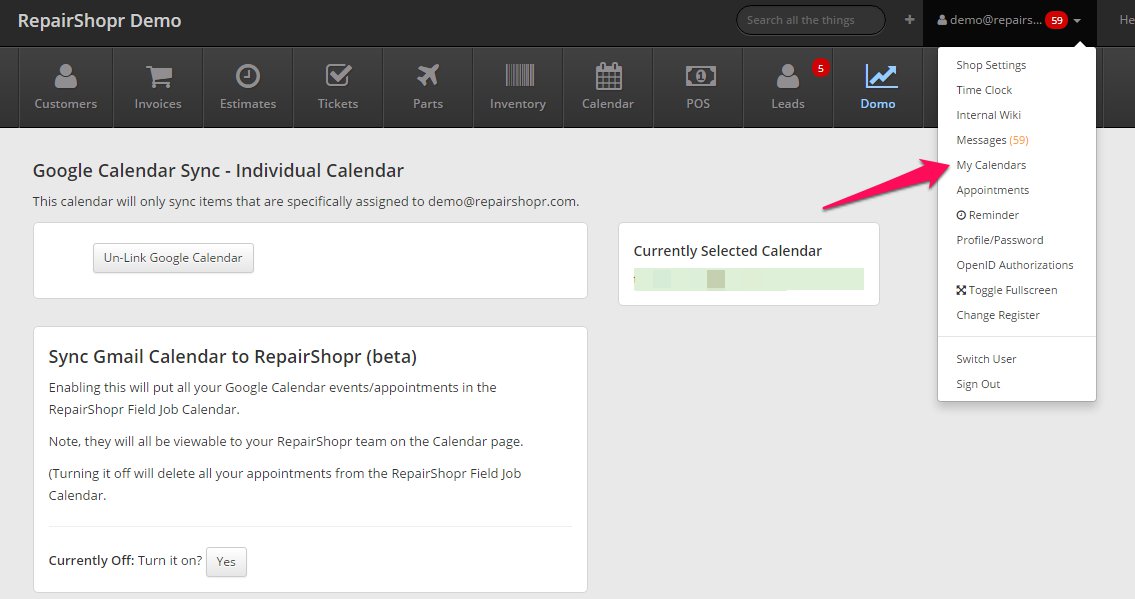Click the Currently Selected Calendar heading
Viewport: 1135px width, 599px height.
[727, 251]
